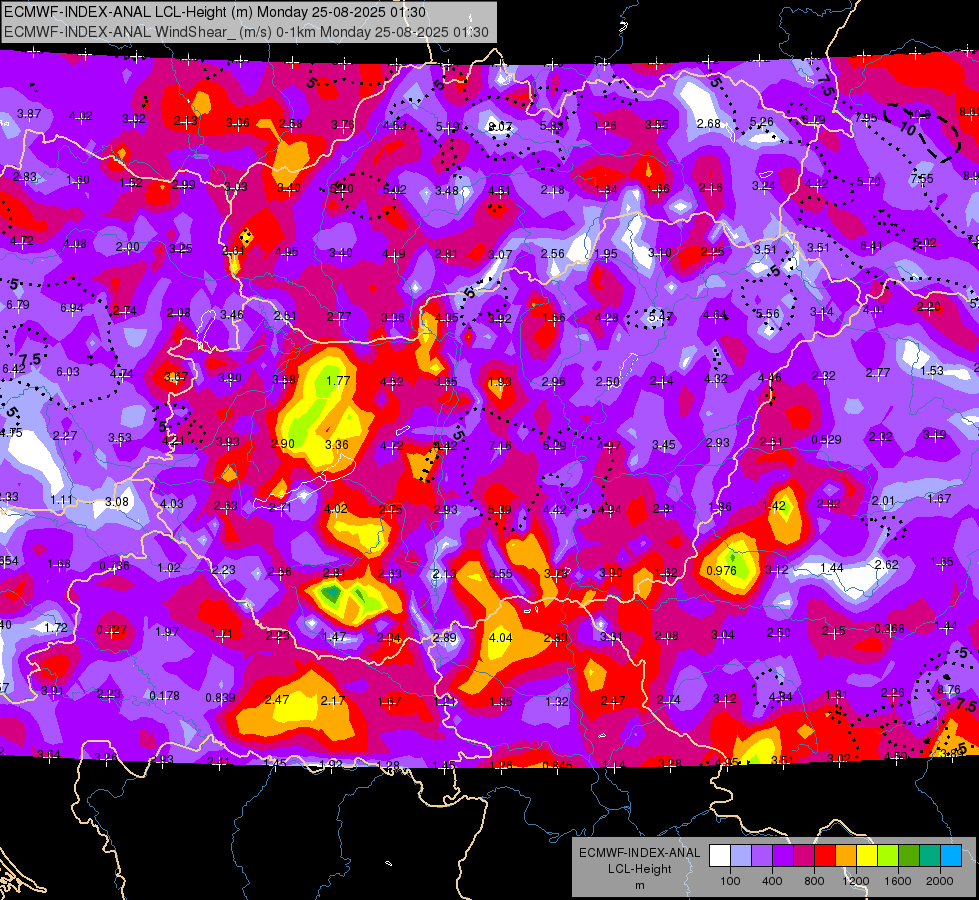Click the orange legend swatch
The image size is (979, 900).
(846, 856)
